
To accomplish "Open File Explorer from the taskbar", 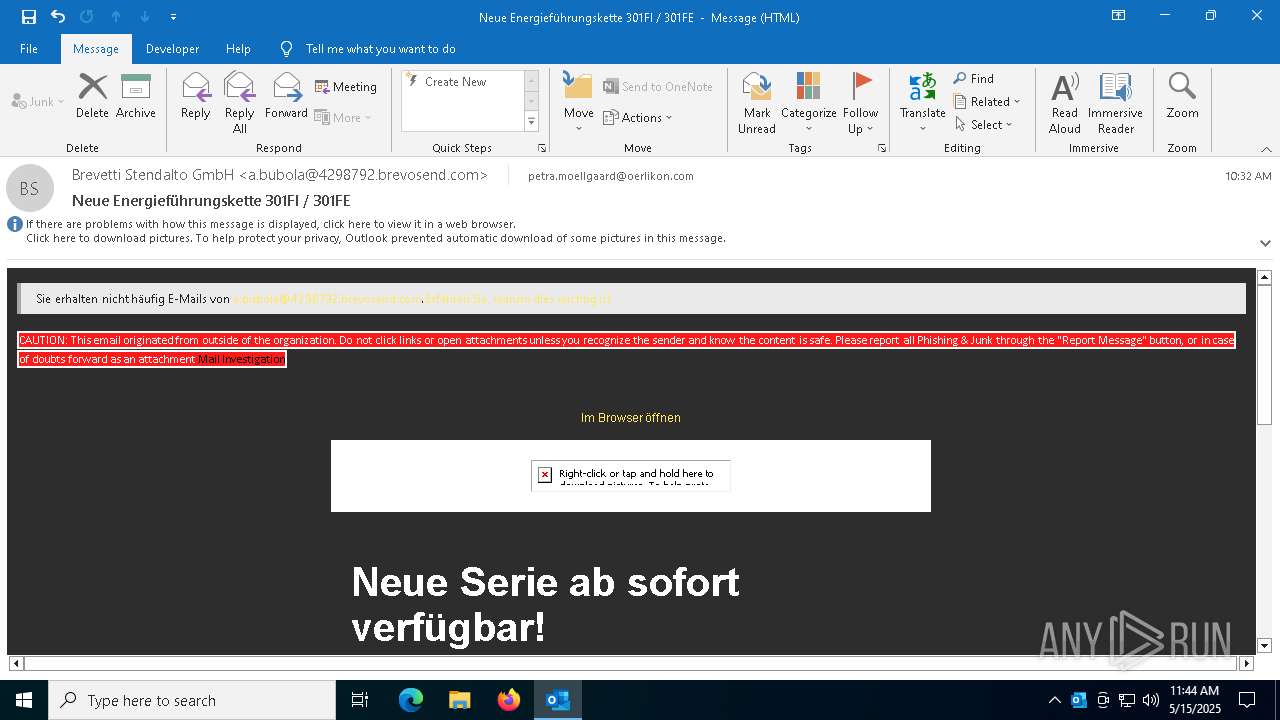I will pyautogui.click(x=460, y=700).
